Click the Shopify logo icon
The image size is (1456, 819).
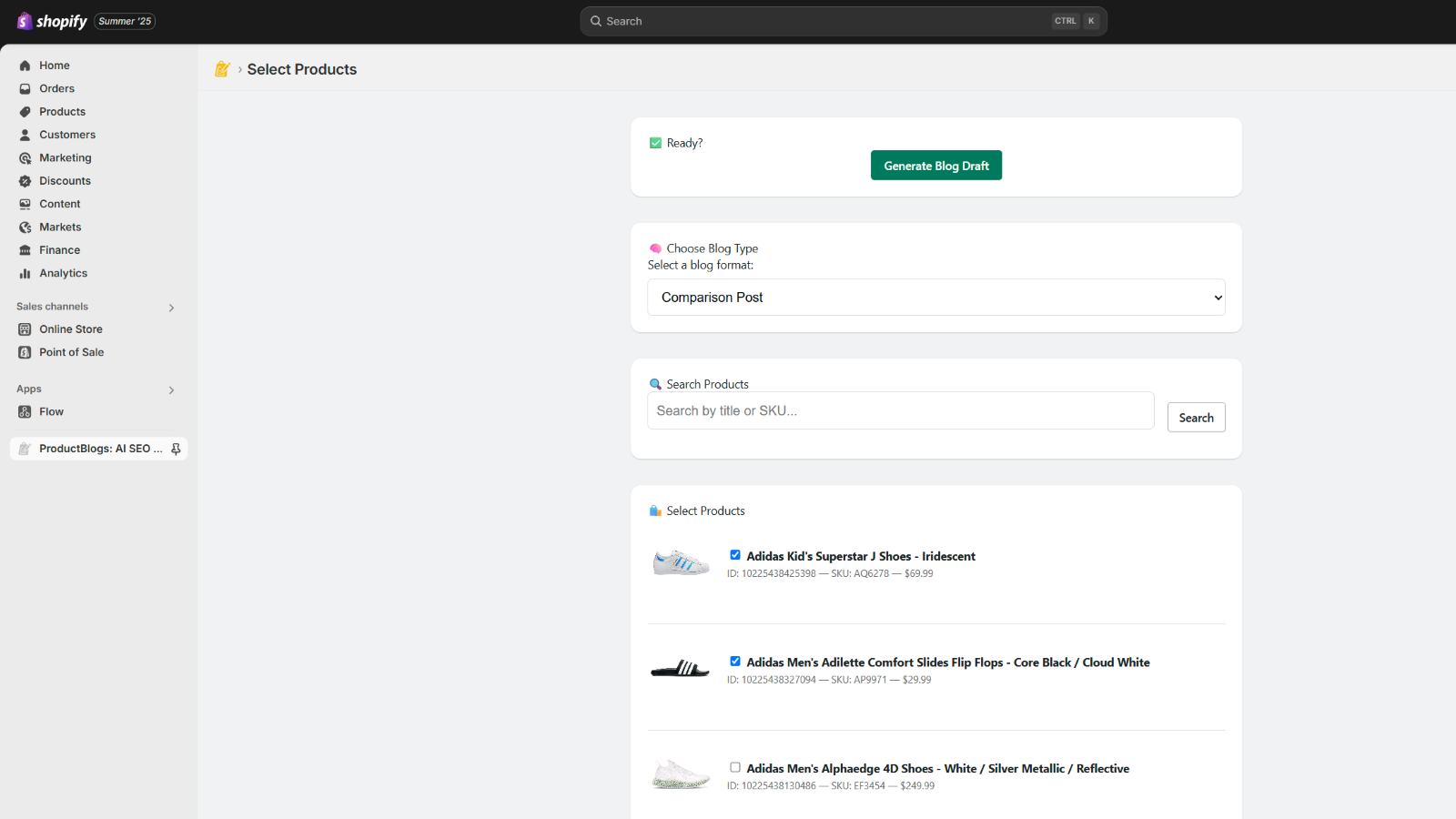point(25,21)
